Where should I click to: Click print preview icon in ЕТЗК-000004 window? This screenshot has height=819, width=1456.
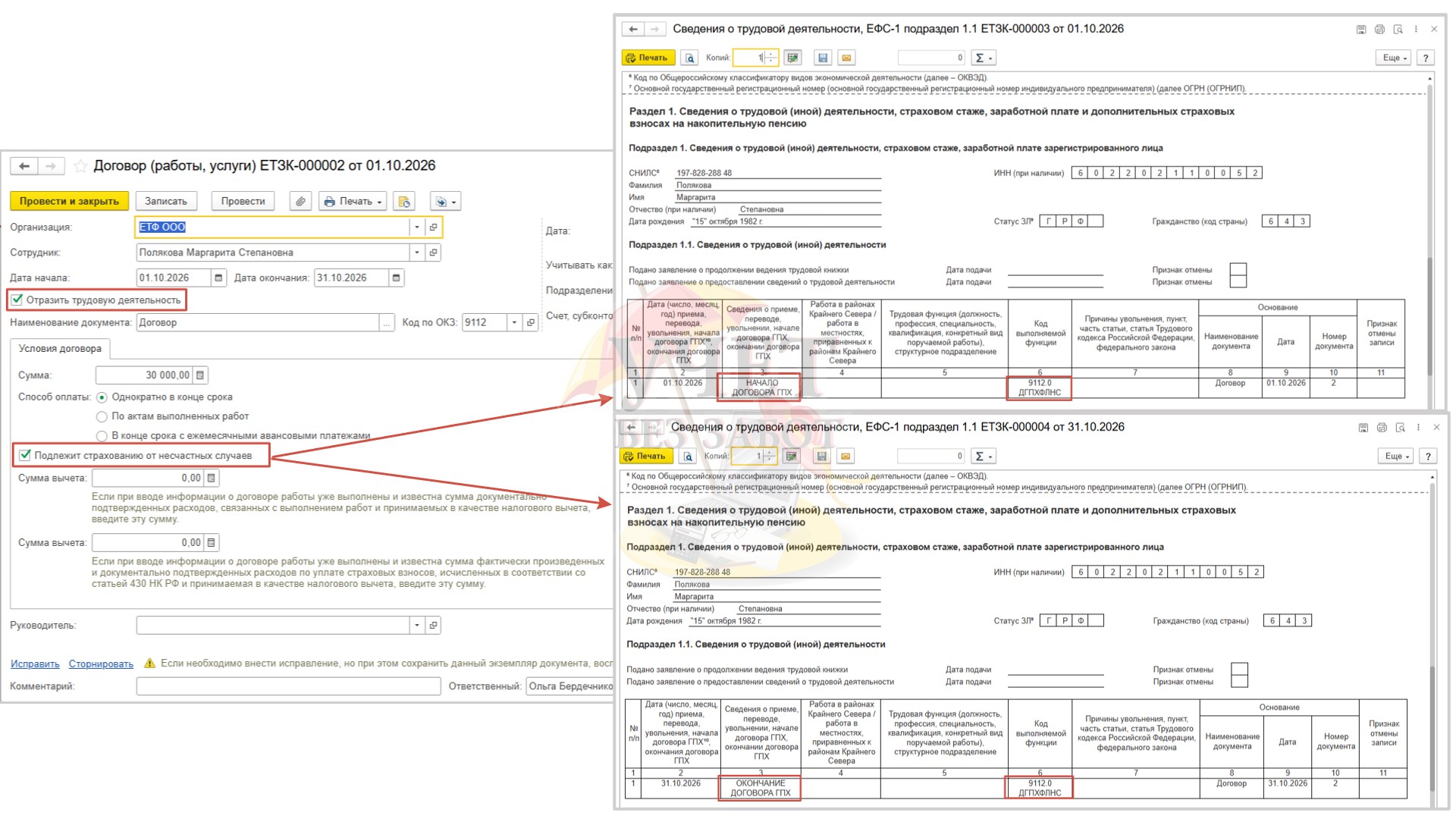687,457
